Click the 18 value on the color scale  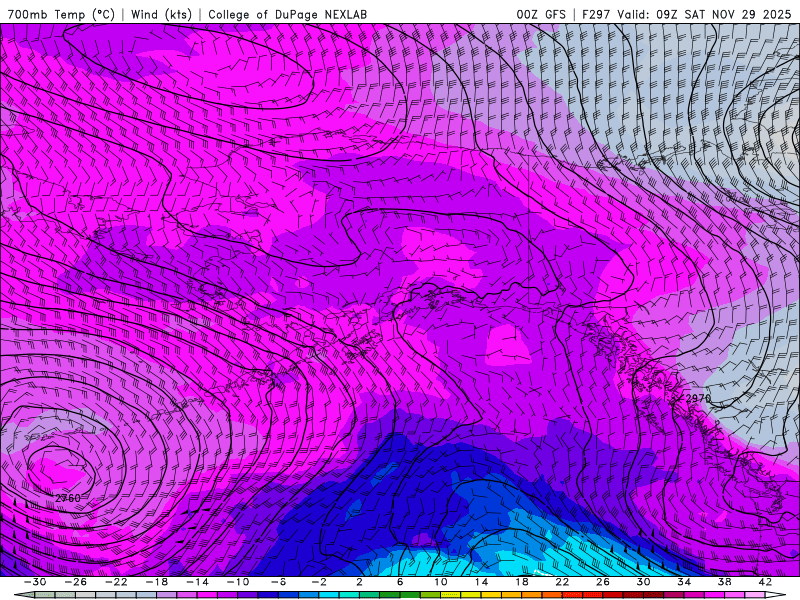coord(522,582)
